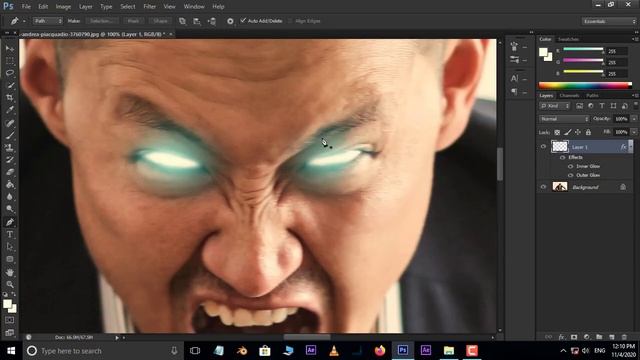
Task: Select the Crop tool
Action: (10, 98)
